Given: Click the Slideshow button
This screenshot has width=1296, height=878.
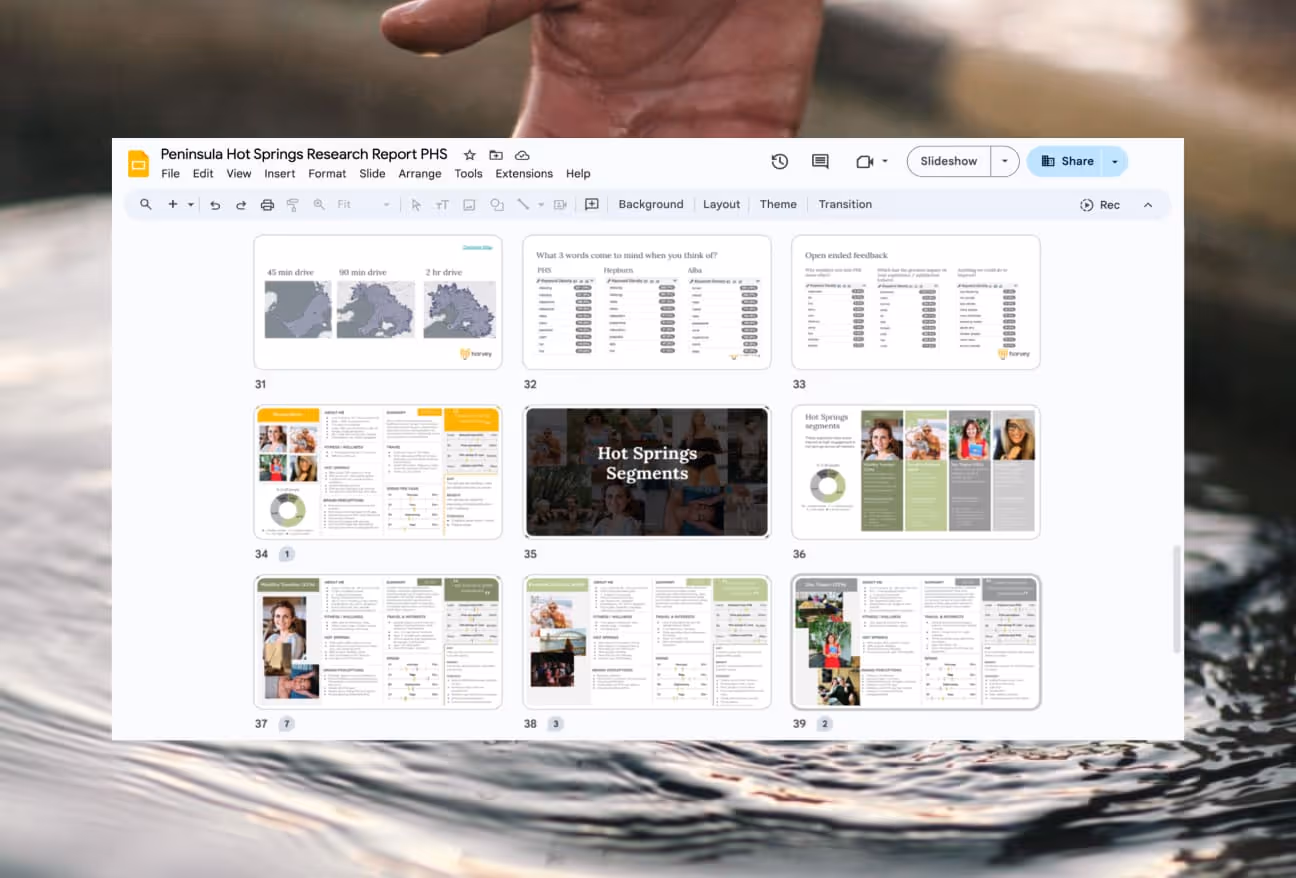Looking at the screenshot, I should (x=949, y=161).
